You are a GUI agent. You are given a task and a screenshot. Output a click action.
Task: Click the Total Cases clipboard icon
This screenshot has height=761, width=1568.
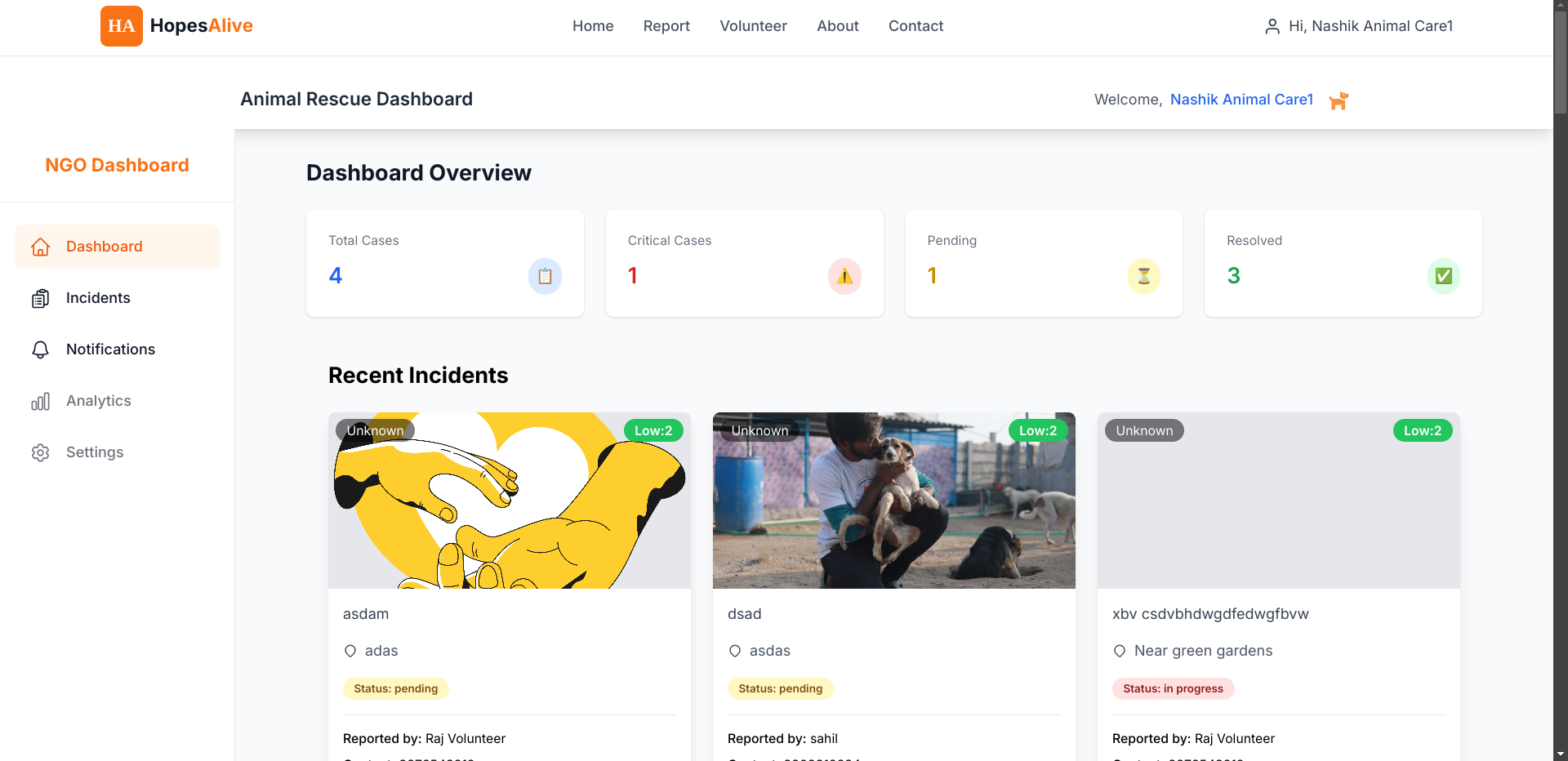point(545,276)
